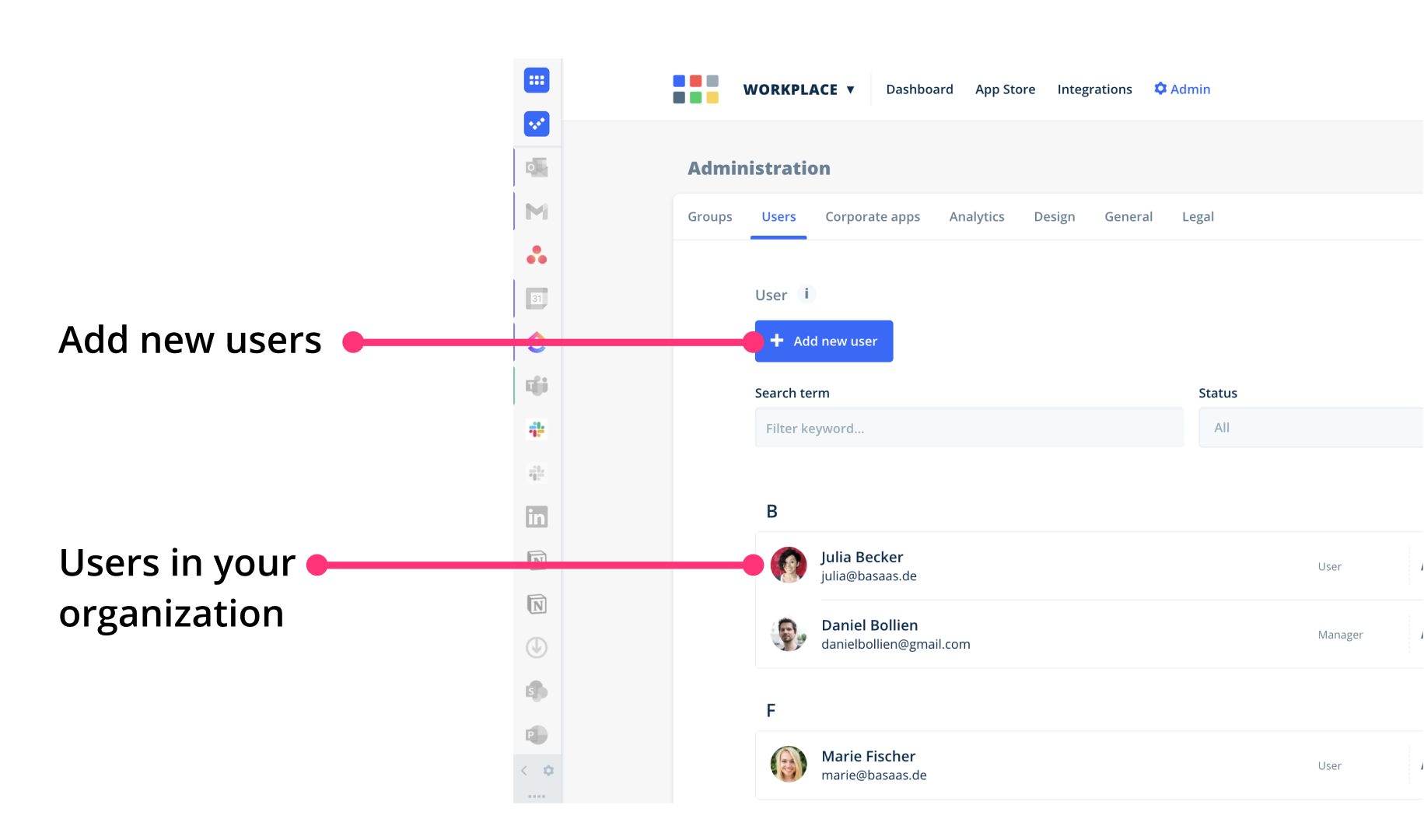Open the Microsoft Teams sidebar icon

[x=537, y=385]
